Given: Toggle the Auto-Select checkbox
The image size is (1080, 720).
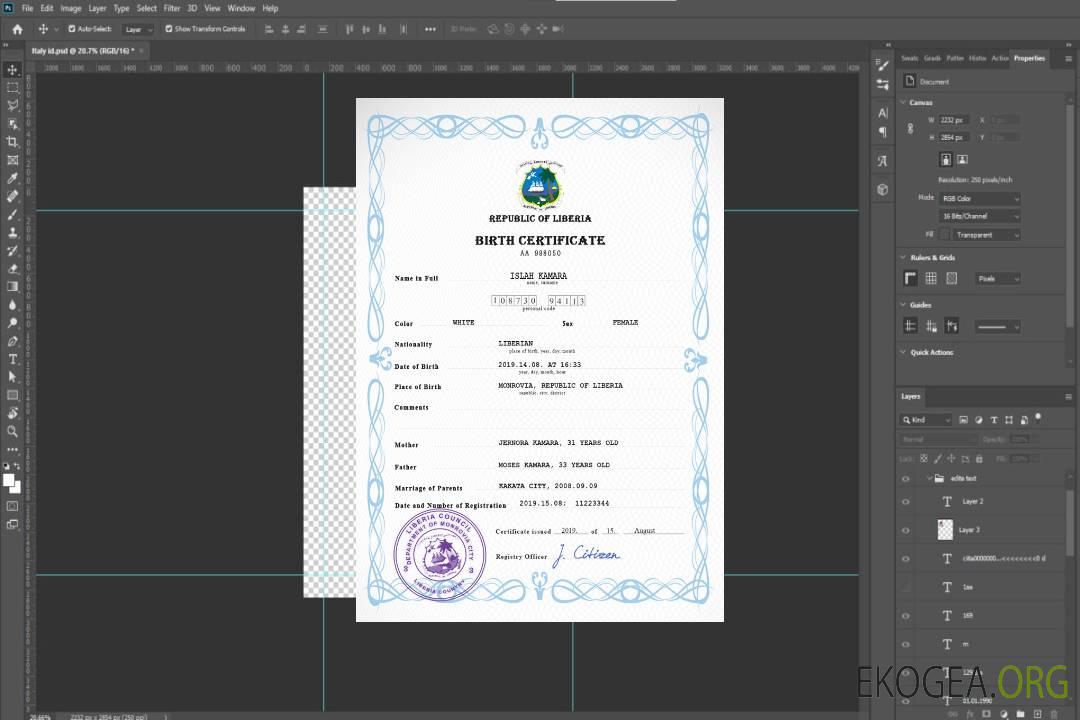Looking at the screenshot, I should pyautogui.click(x=72, y=29).
